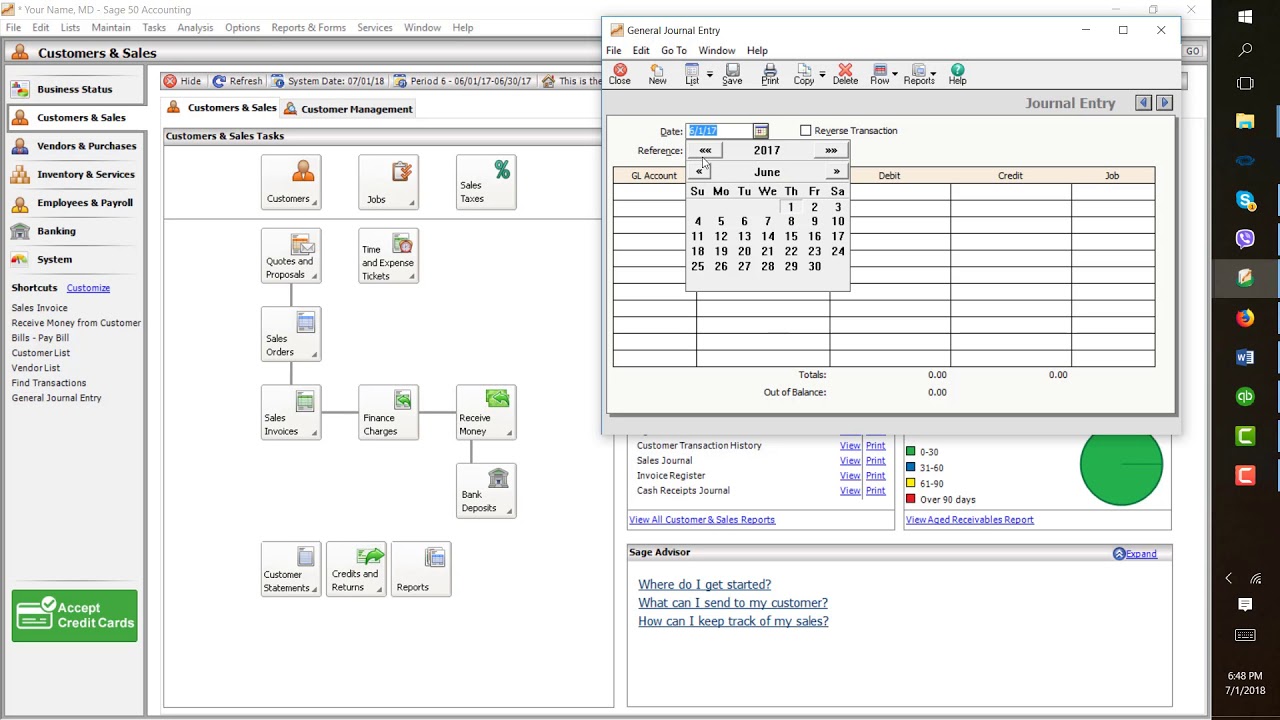
Task: Open the Sales Taxes task icon
Action: pos(486,182)
